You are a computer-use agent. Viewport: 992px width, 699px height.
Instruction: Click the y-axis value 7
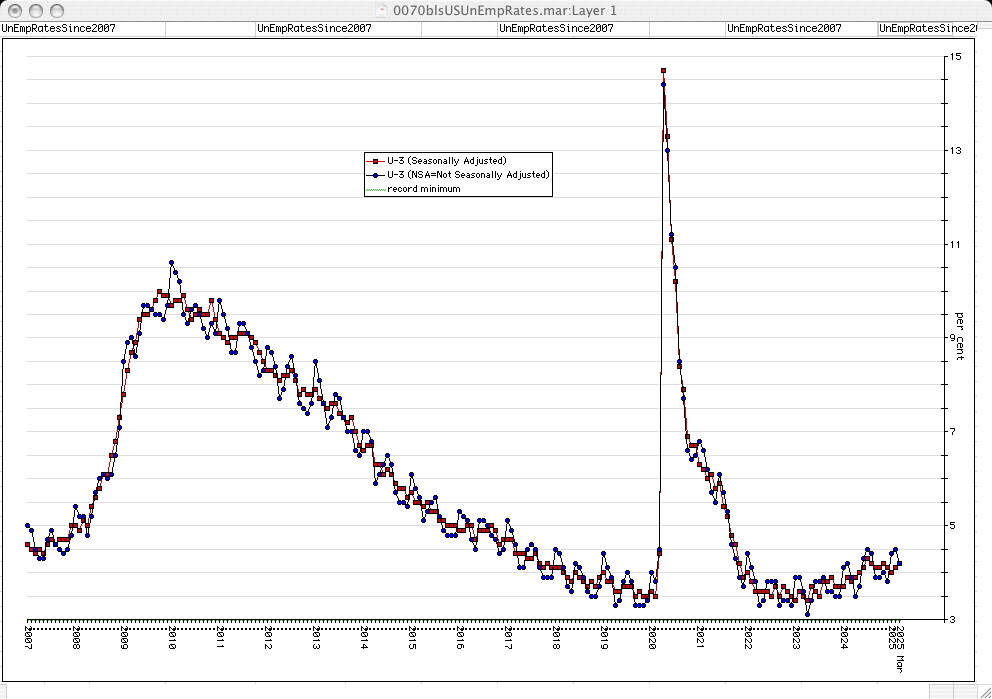[953, 432]
